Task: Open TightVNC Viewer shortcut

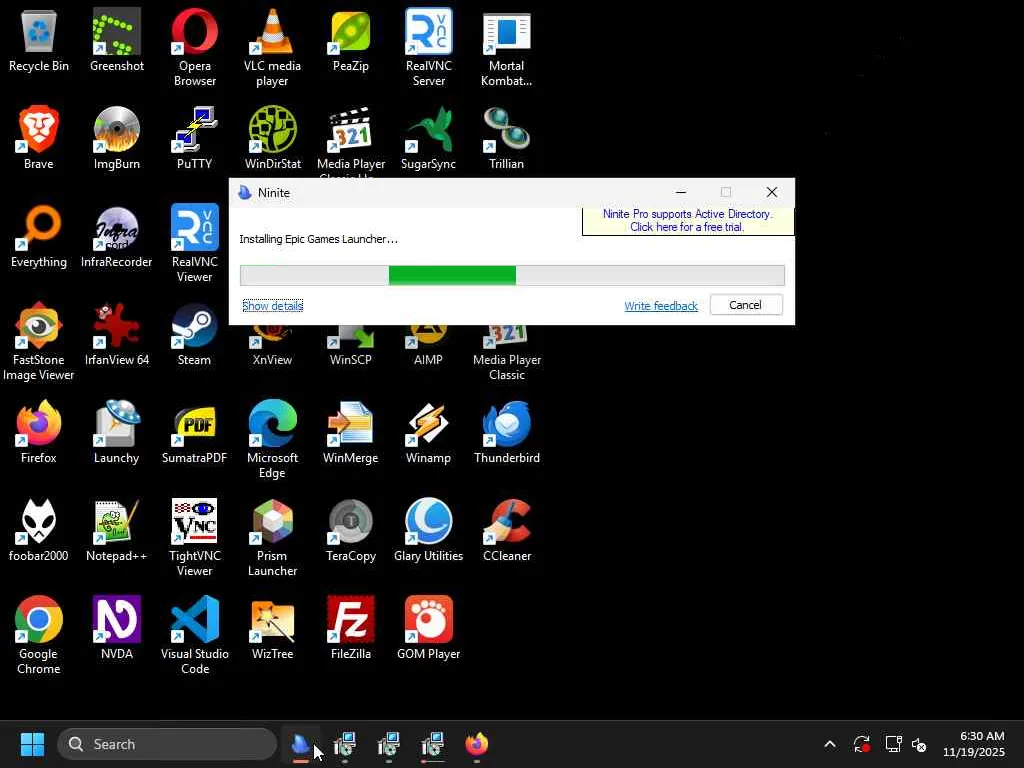Action: point(195,537)
